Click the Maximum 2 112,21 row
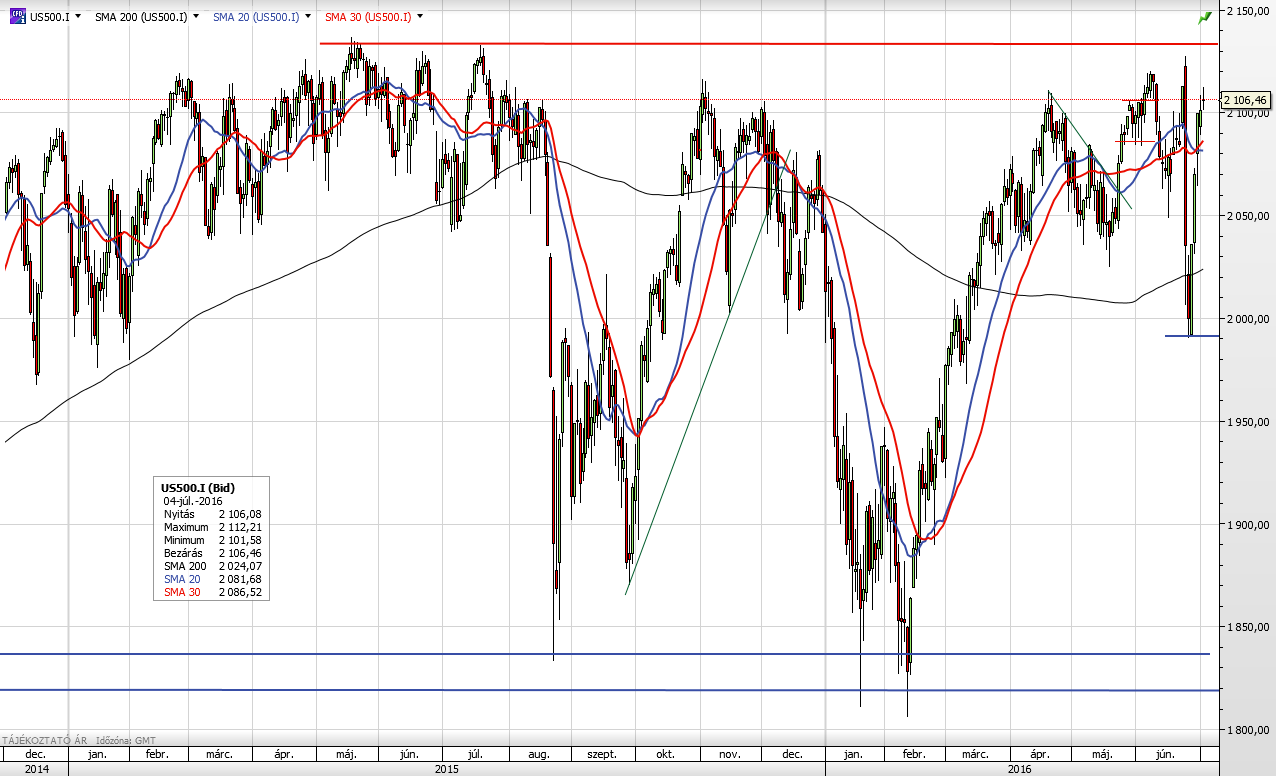This screenshot has width=1276, height=776. point(212,526)
